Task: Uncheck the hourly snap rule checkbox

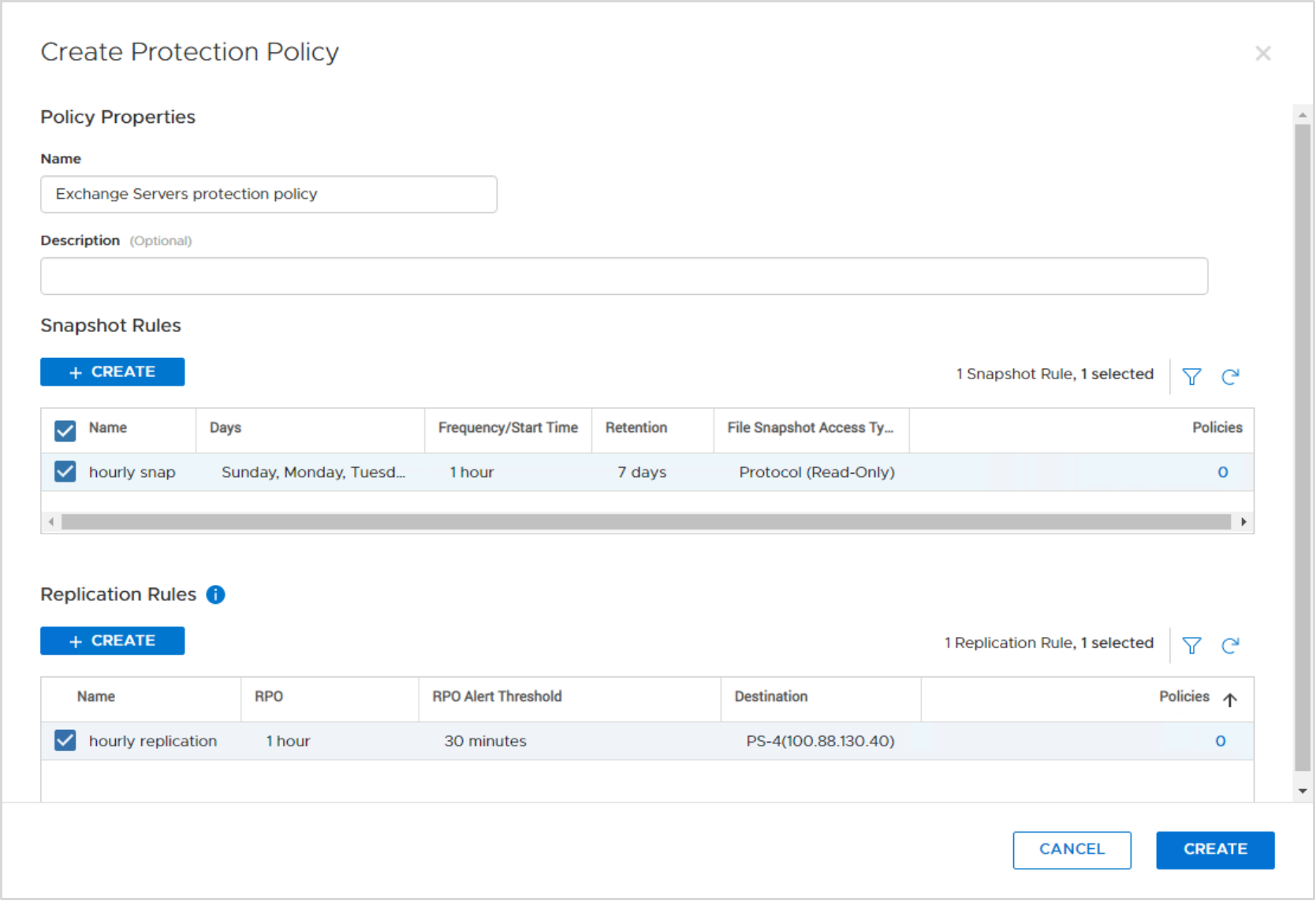Action: tap(65, 471)
